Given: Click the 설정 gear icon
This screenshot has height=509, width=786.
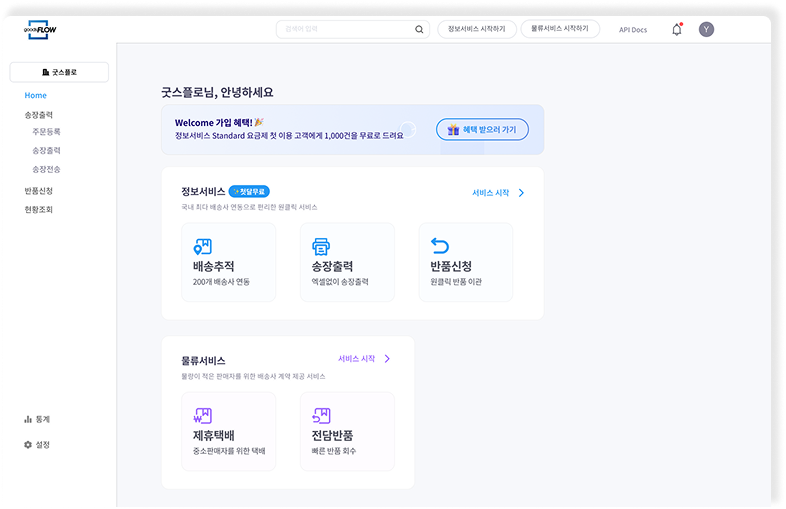Looking at the screenshot, I should click(x=28, y=445).
